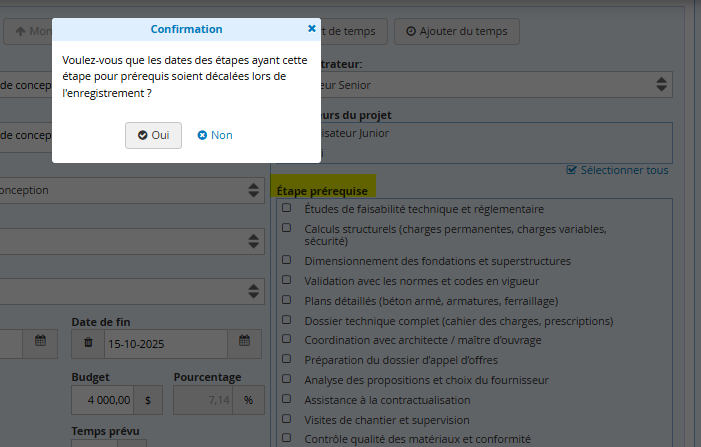Check Préparation du dossier d'appel d'offres

click(287, 359)
